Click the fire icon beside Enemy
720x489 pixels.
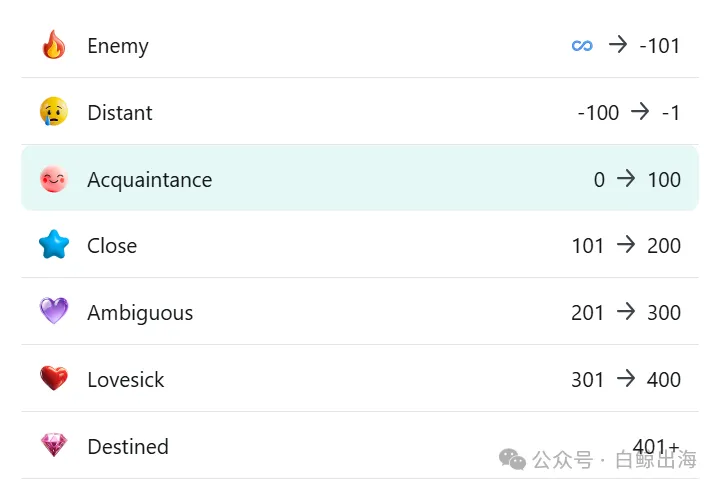pos(54,45)
